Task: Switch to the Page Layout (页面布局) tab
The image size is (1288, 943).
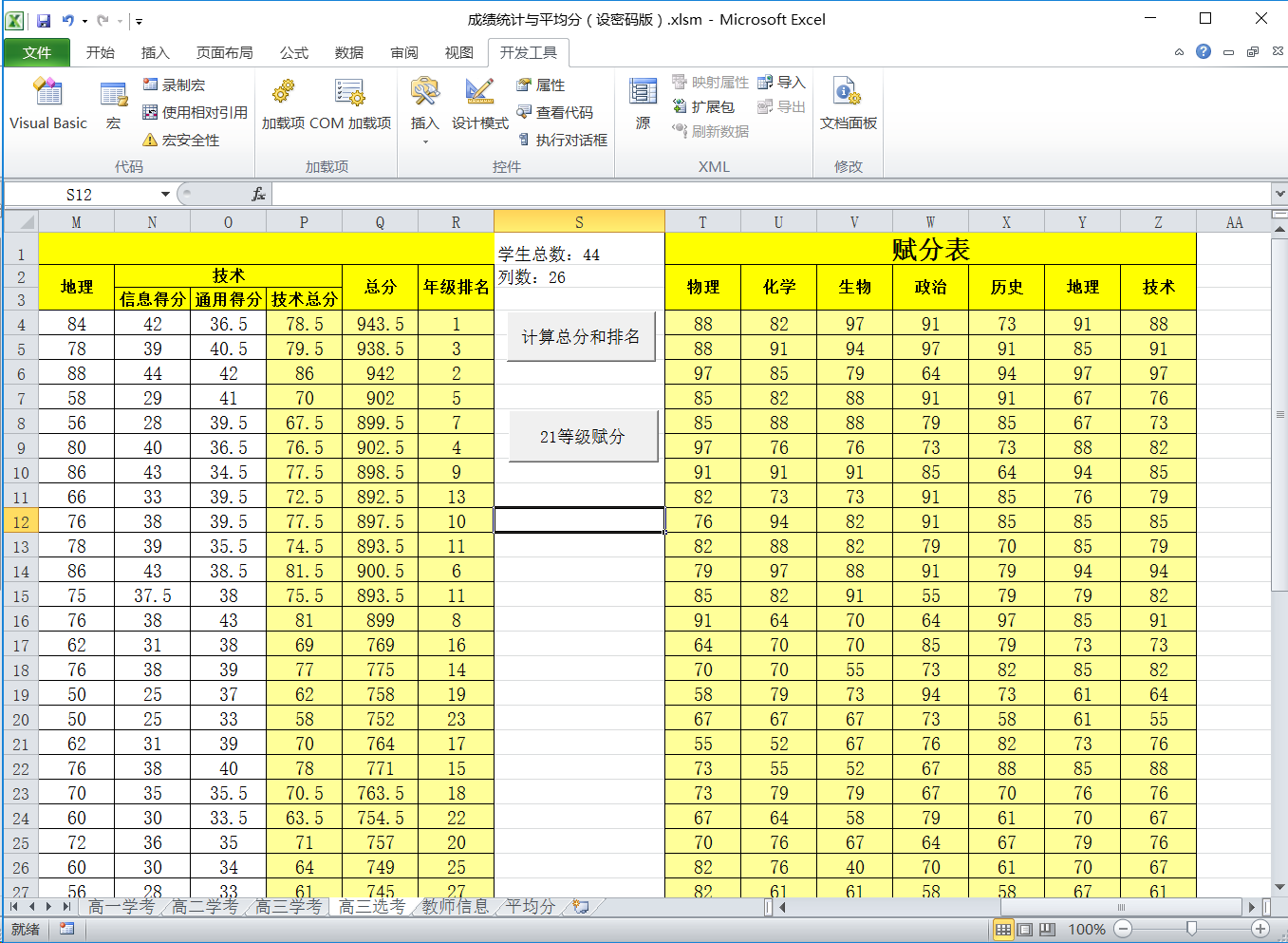Action: pos(224,52)
